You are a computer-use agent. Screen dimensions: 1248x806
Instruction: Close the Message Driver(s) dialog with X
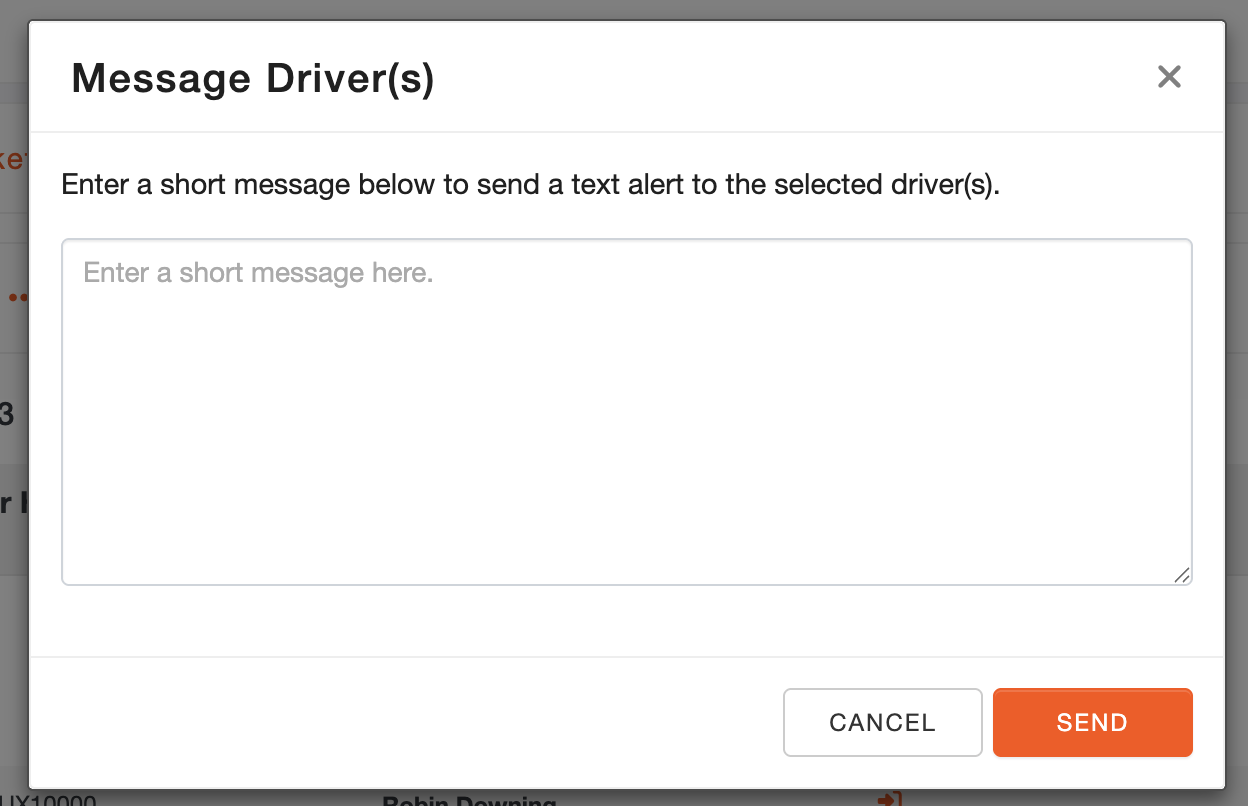pyautogui.click(x=1169, y=77)
